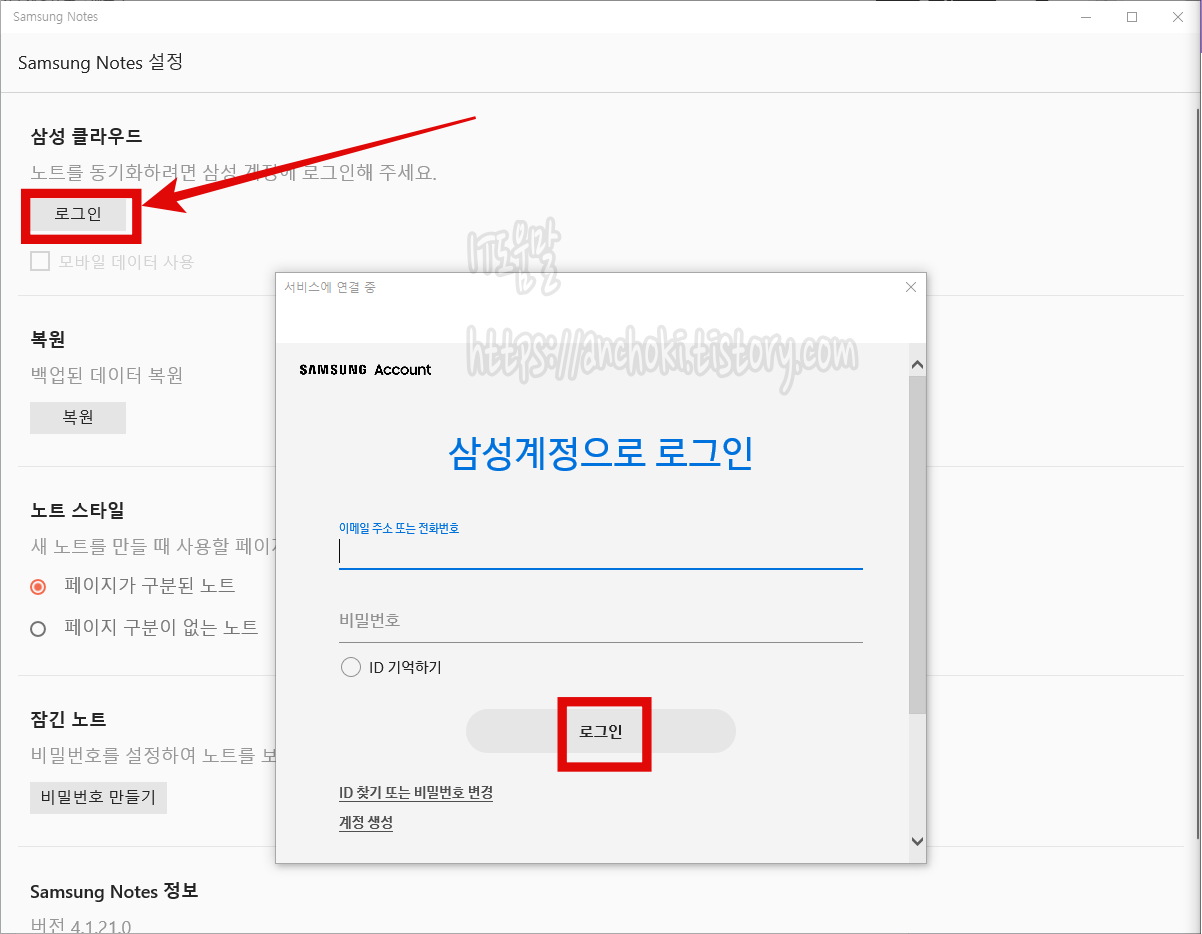
Task: Click the 백업된 데이터 복원 text
Action: (107, 376)
